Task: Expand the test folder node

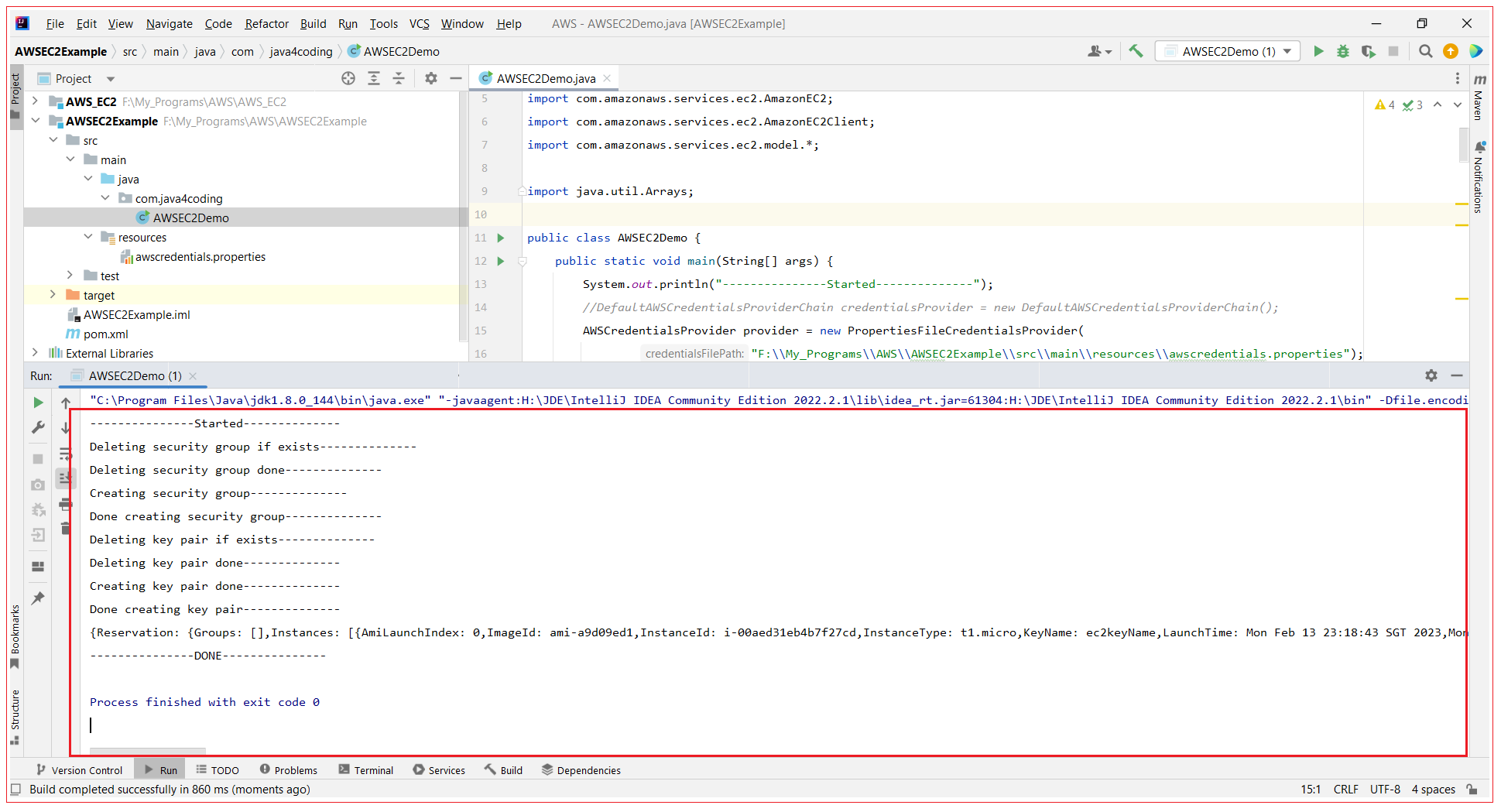Action: pyautogui.click(x=70, y=276)
